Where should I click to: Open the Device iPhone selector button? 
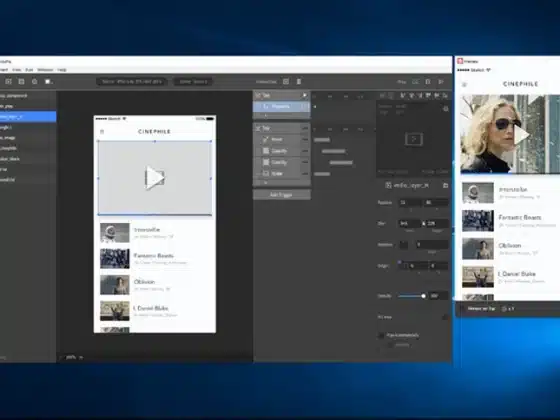click(x=131, y=82)
